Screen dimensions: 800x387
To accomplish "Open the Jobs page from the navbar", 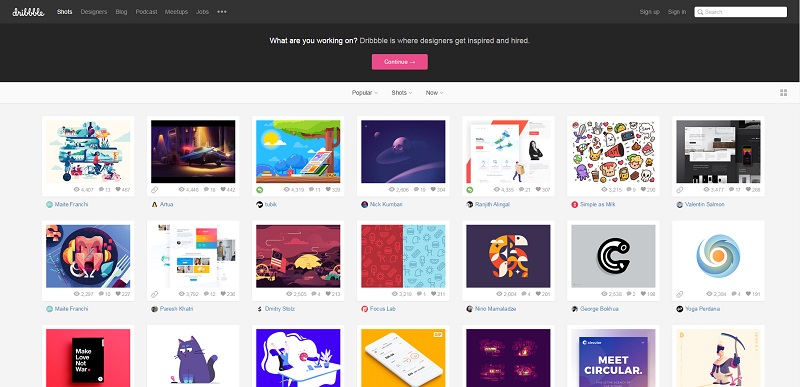I will pyautogui.click(x=203, y=12).
